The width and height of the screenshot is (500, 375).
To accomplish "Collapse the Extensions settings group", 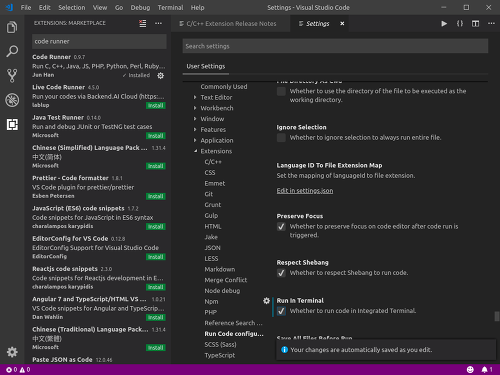I will [x=216, y=151].
